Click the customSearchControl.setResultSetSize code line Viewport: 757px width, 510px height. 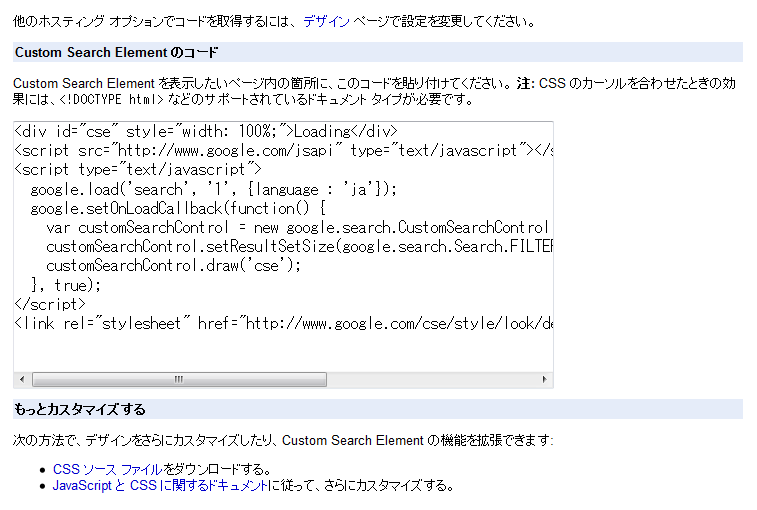pos(299,247)
